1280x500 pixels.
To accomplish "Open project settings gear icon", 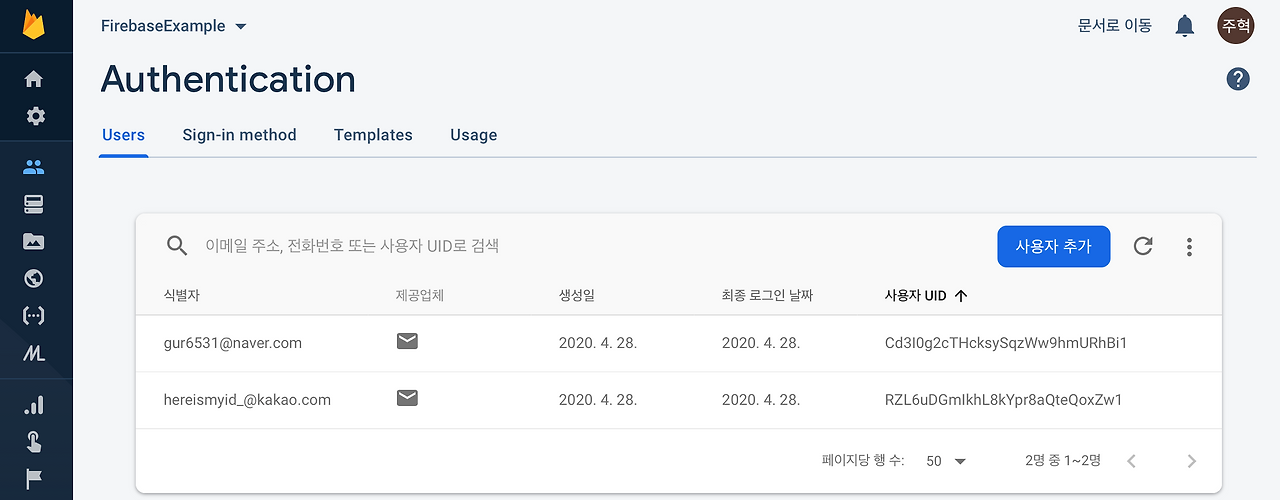I will coord(35,116).
